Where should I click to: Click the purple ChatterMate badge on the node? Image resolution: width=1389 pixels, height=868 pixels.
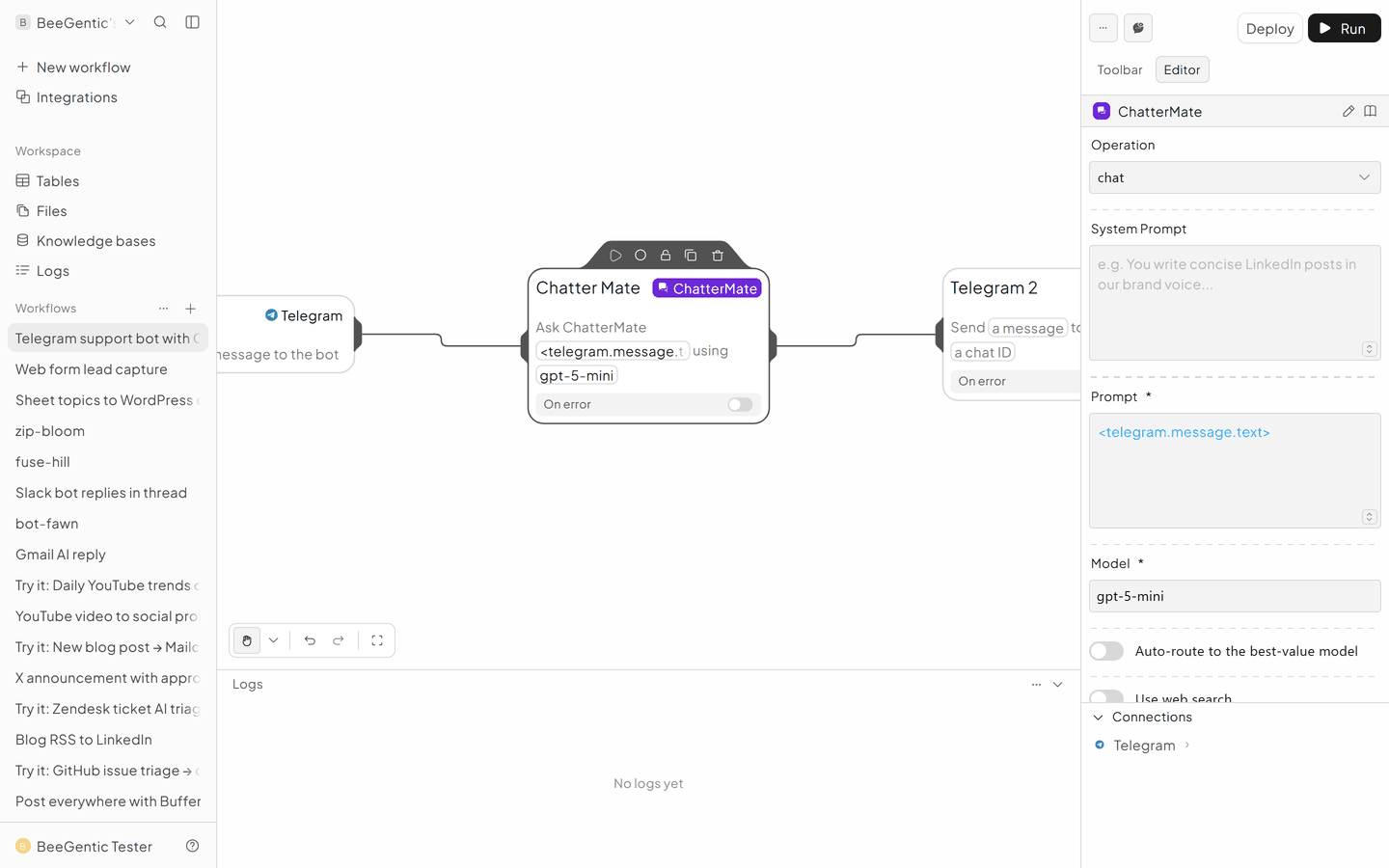pyautogui.click(x=707, y=288)
